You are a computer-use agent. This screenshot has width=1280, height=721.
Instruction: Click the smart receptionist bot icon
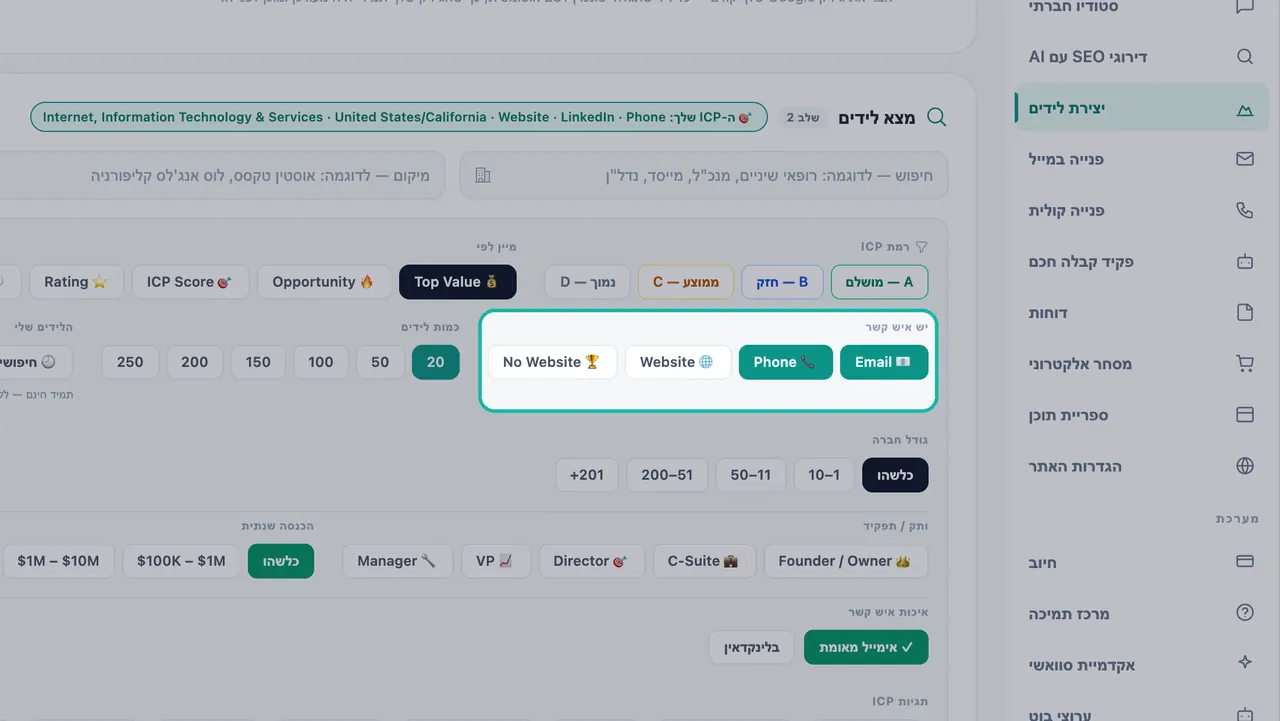pyautogui.click(x=1245, y=261)
